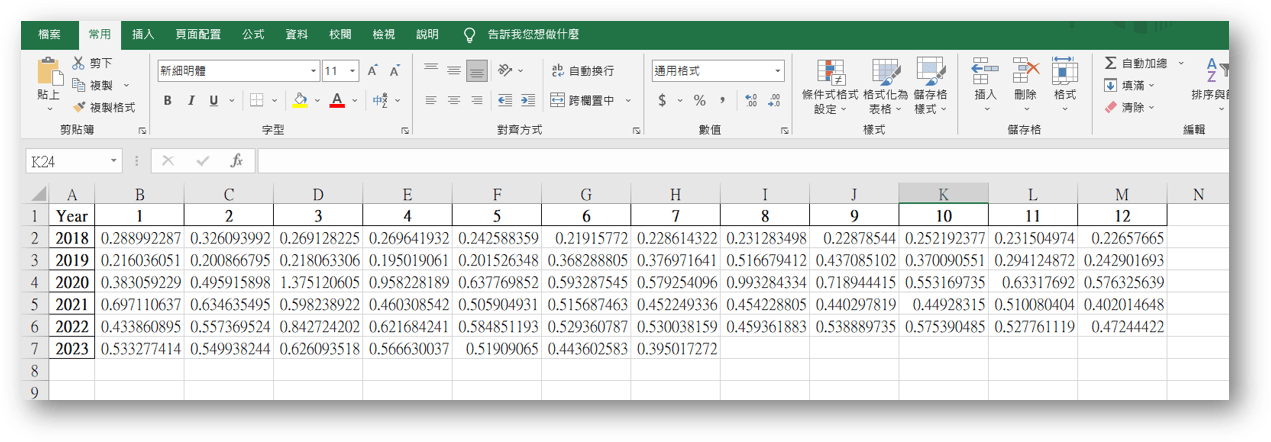The width and height of the screenshot is (1271, 442).
Task: Open Conditional Formatting (條件式格式設定)
Action: pyautogui.click(x=830, y=86)
